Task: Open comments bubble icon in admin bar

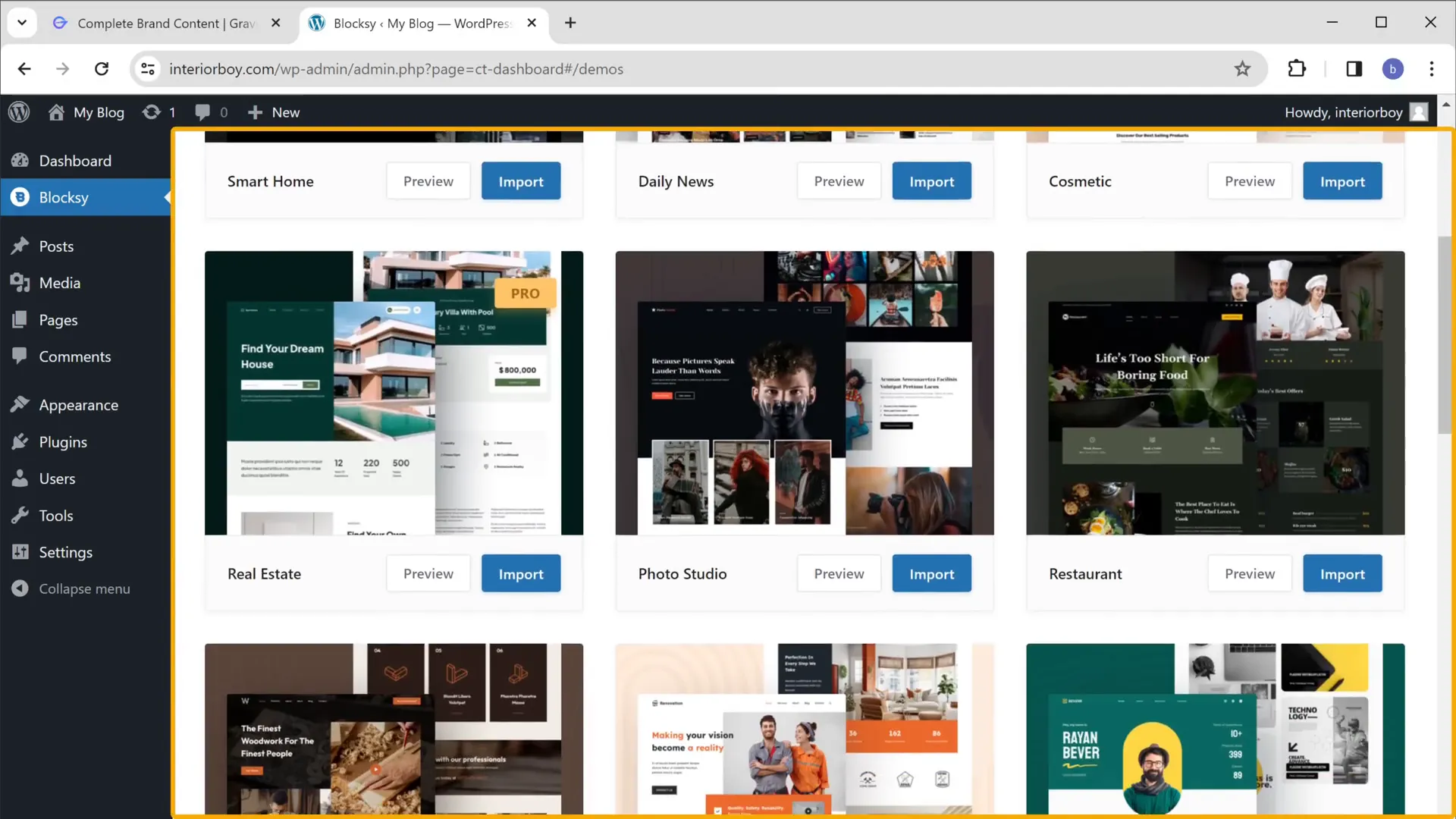Action: click(202, 112)
